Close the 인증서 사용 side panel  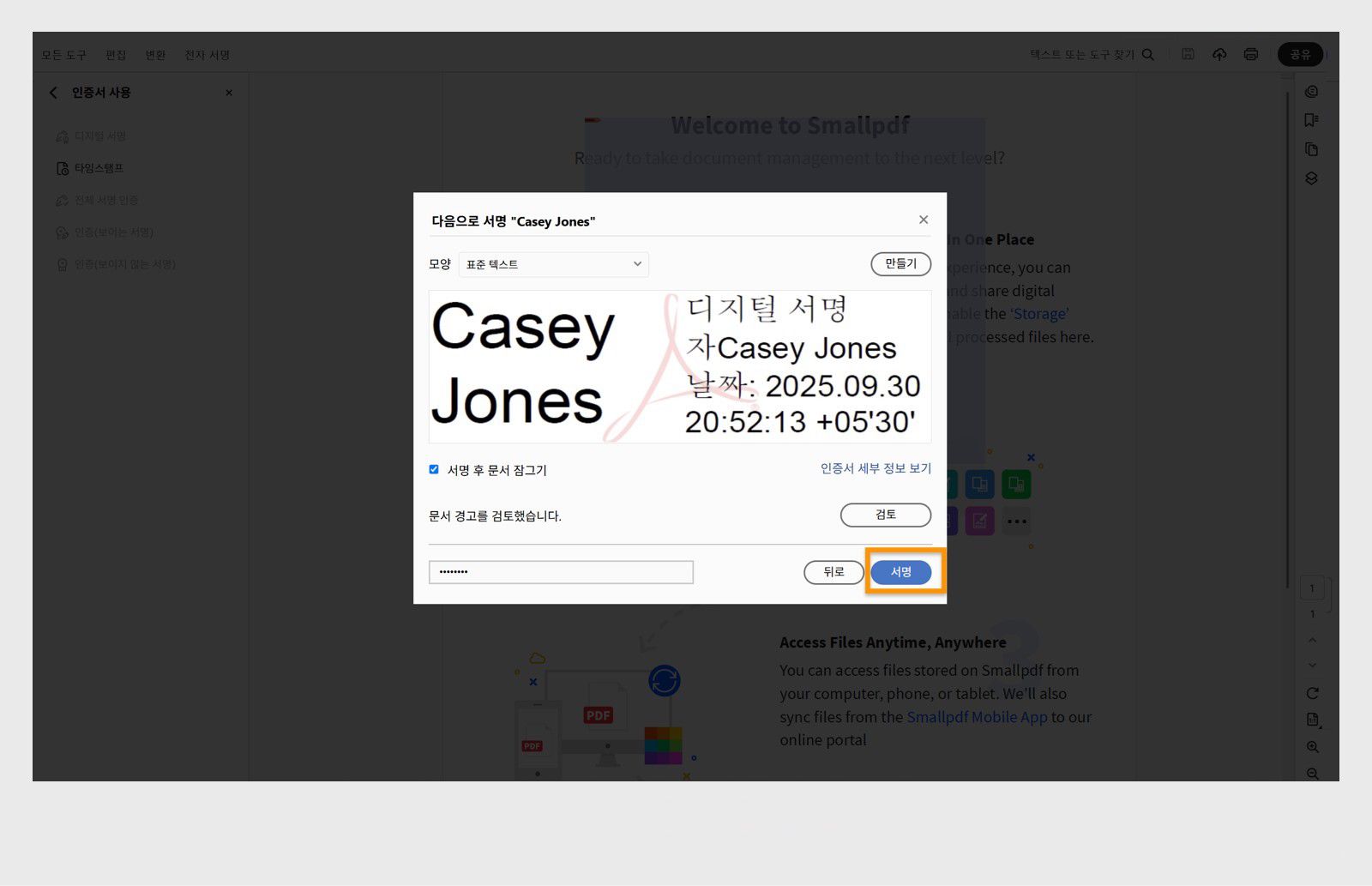[229, 93]
